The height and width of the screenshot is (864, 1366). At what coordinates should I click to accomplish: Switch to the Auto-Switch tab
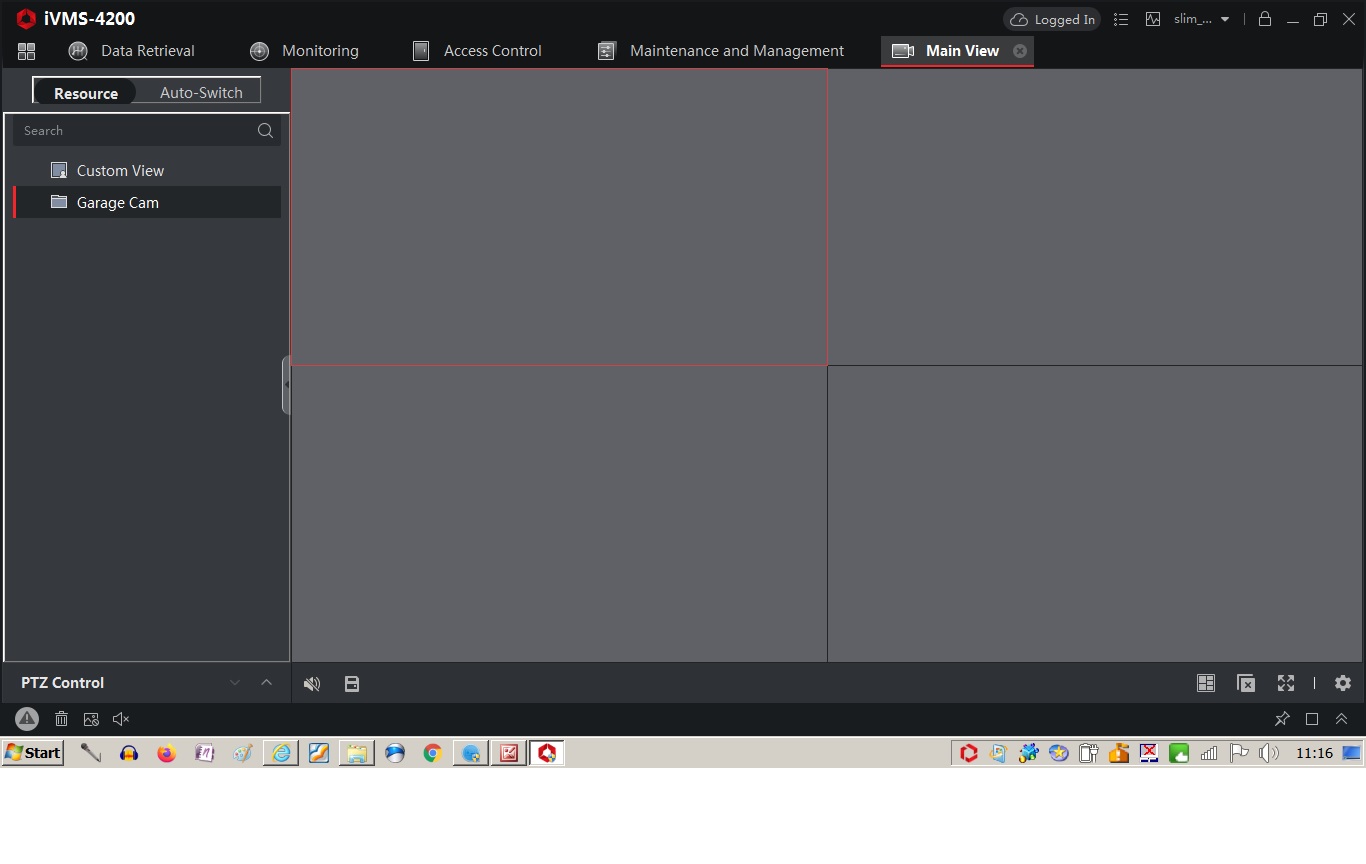coord(200,92)
